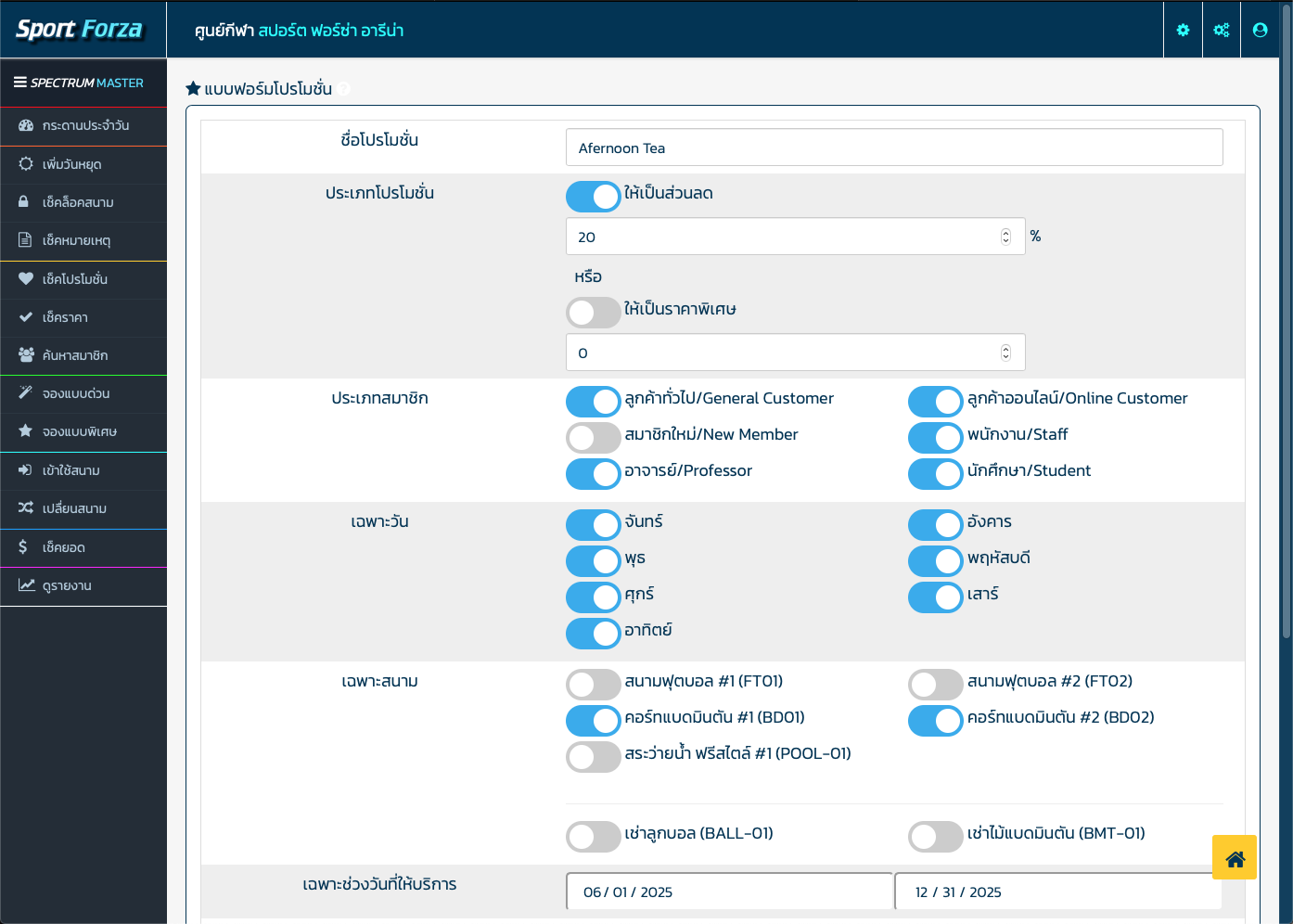This screenshot has height=924, width=1293.
Task: Toggle พุธ (Wednesday) day switch
Action: click(594, 561)
